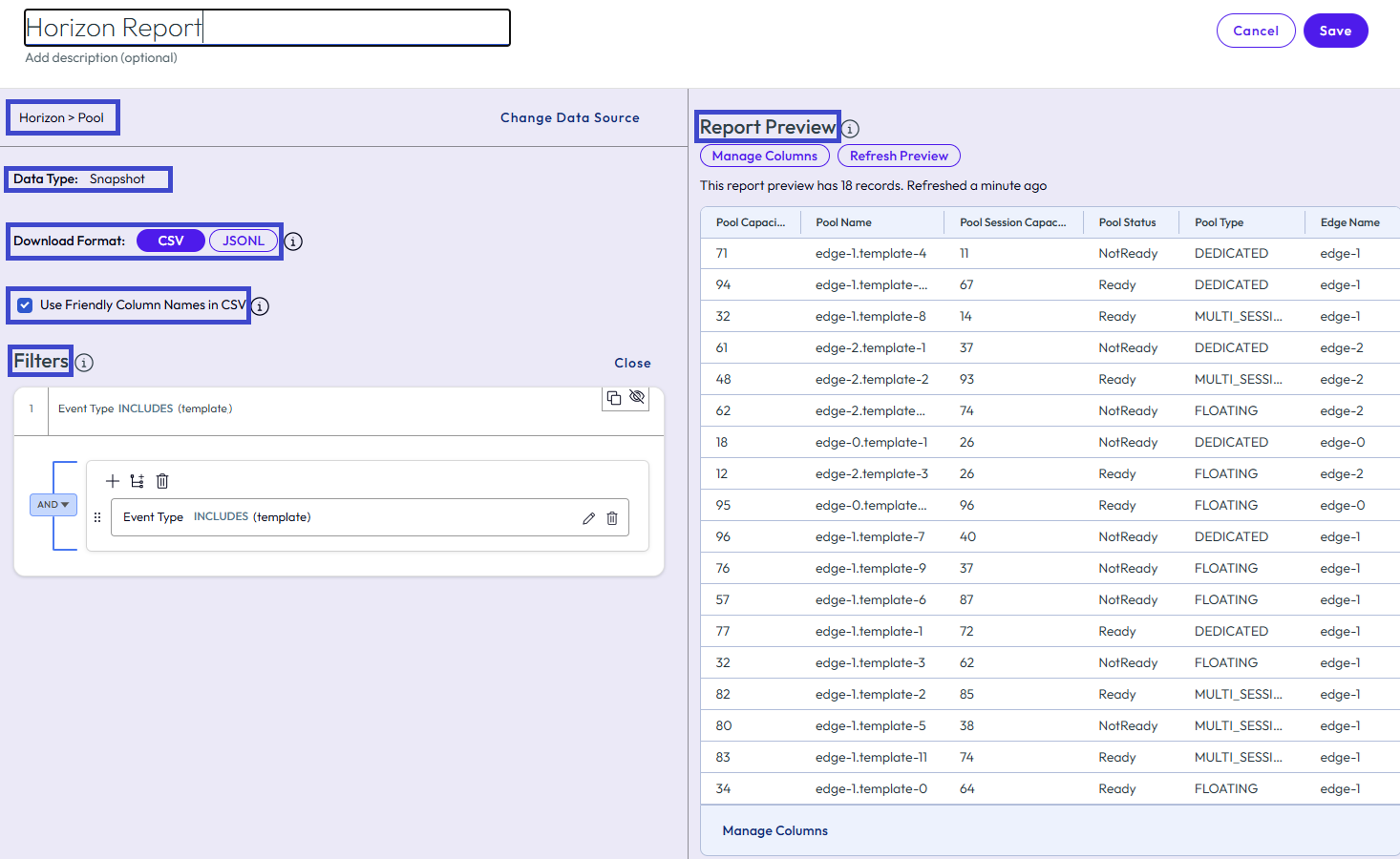
Task: Uncheck Use Friendly Column Names in CSV
Action: click(x=25, y=305)
